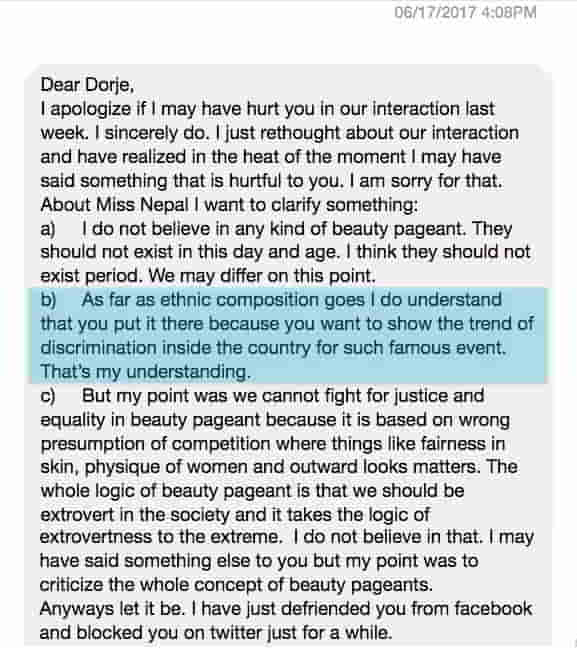The width and height of the screenshot is (577, 648).
Task: Select the line 'About Miss Nepal I want to clarify something:'
Action: point(229,205)
